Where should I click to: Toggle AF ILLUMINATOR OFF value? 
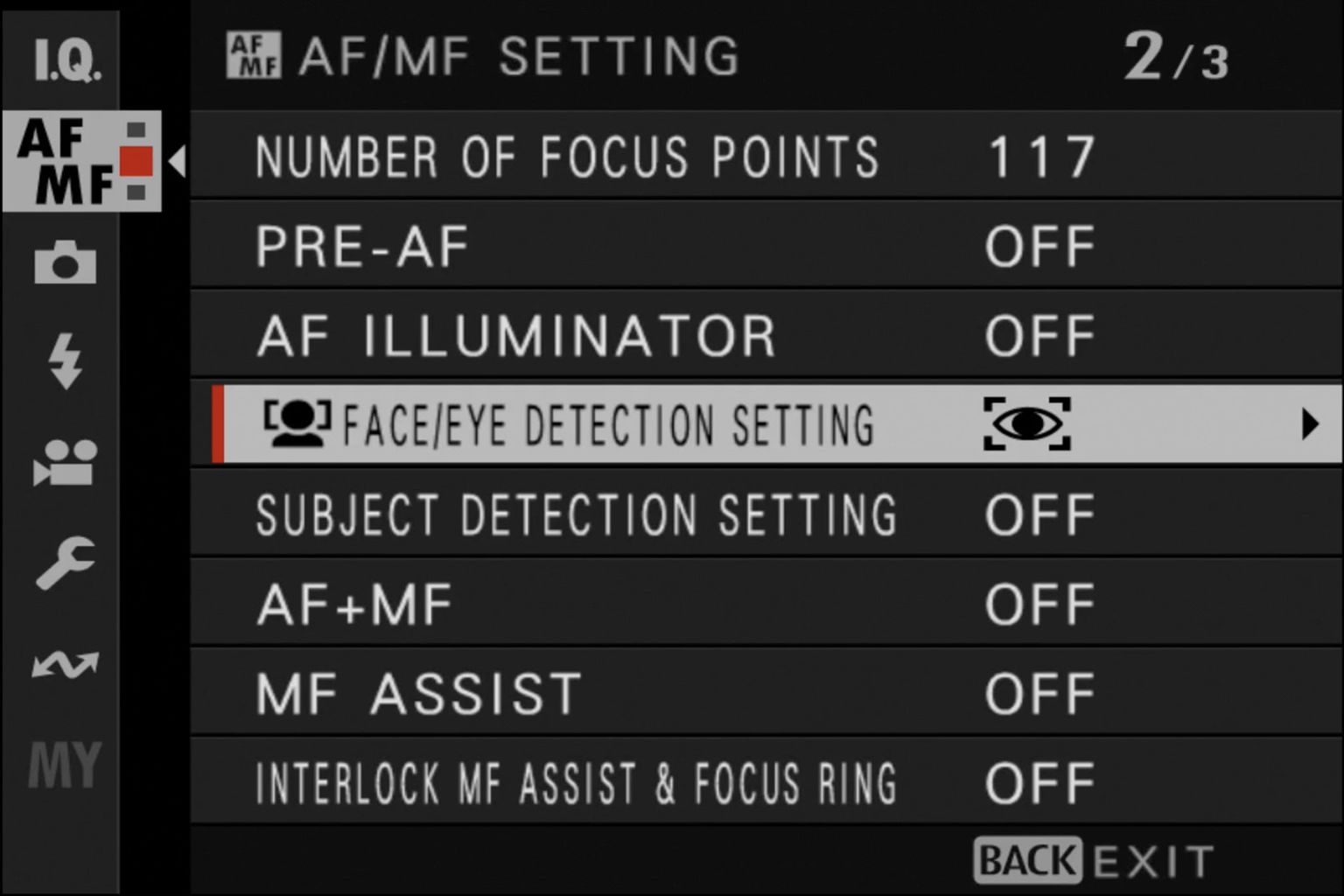tap(1039, 336)
